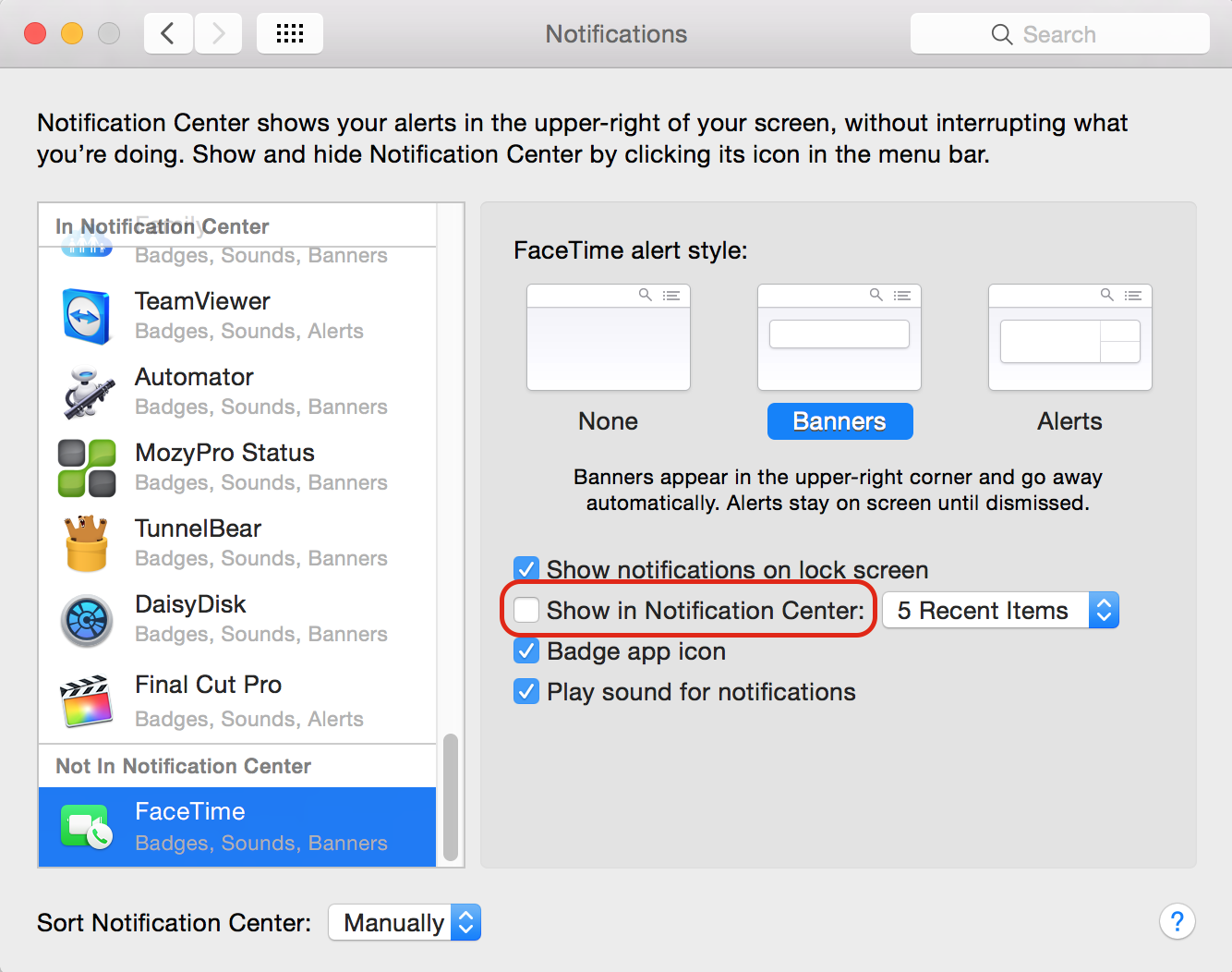Select TeamViewer in the app list
This screenshot has height=972, width=1232.
237,316
